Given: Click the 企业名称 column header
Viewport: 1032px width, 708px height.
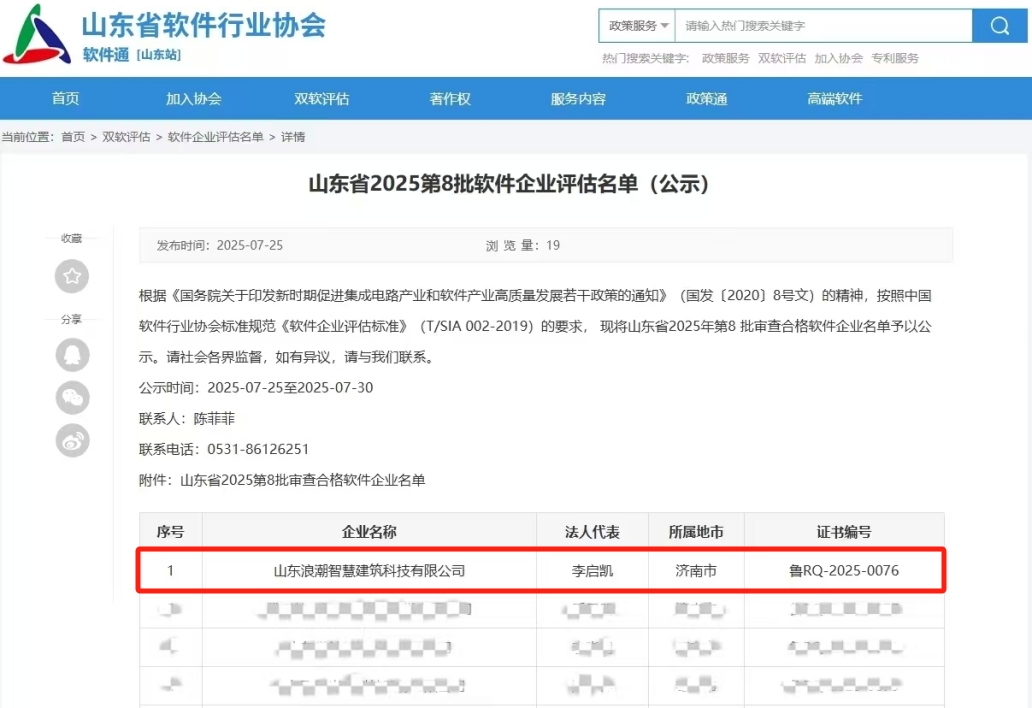Looking at the screenshot, I should tap(369, 532).
